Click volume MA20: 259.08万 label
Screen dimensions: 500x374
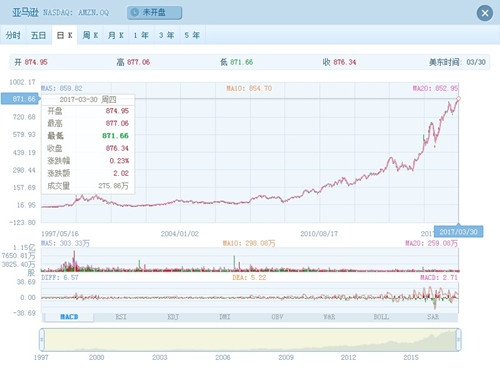[x=432, y=243]
